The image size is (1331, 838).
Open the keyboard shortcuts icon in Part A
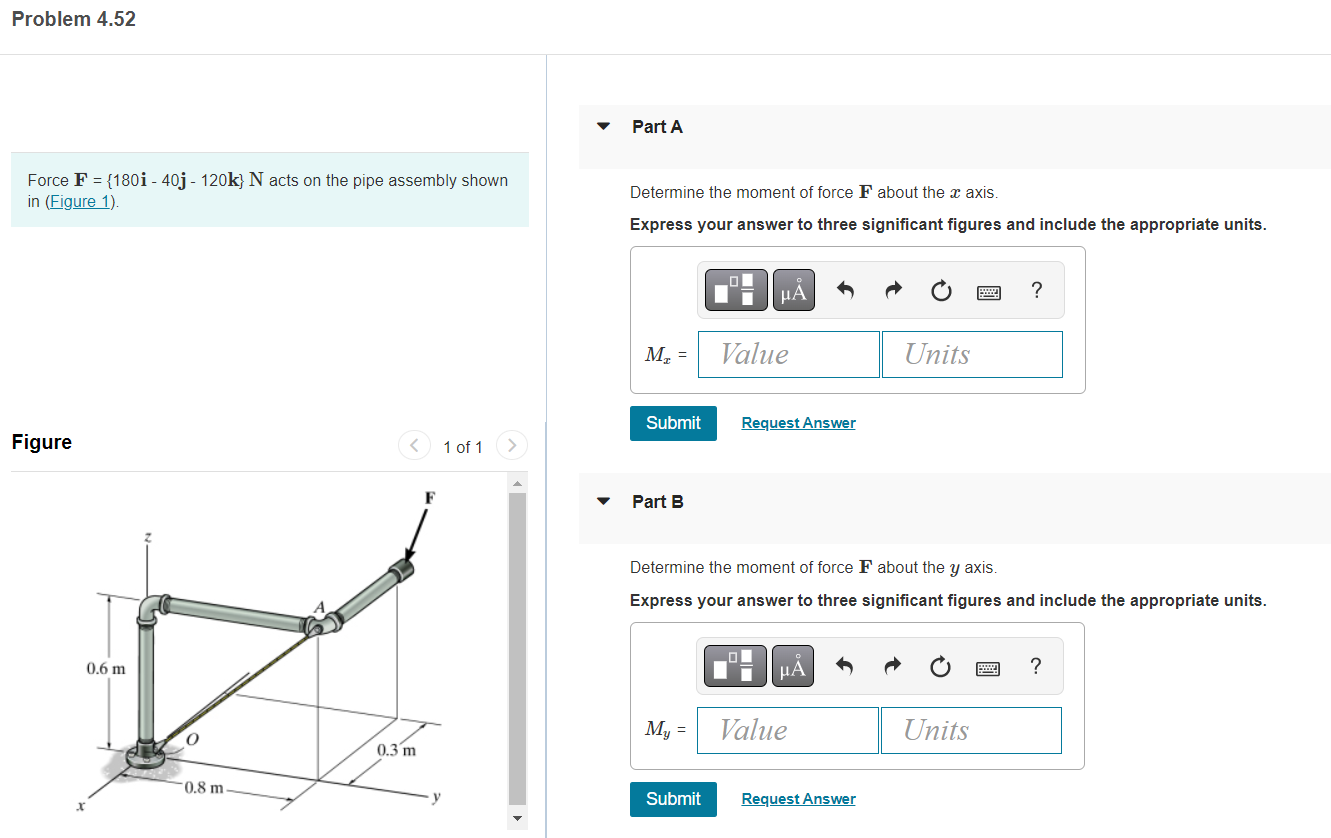(988, 290)
